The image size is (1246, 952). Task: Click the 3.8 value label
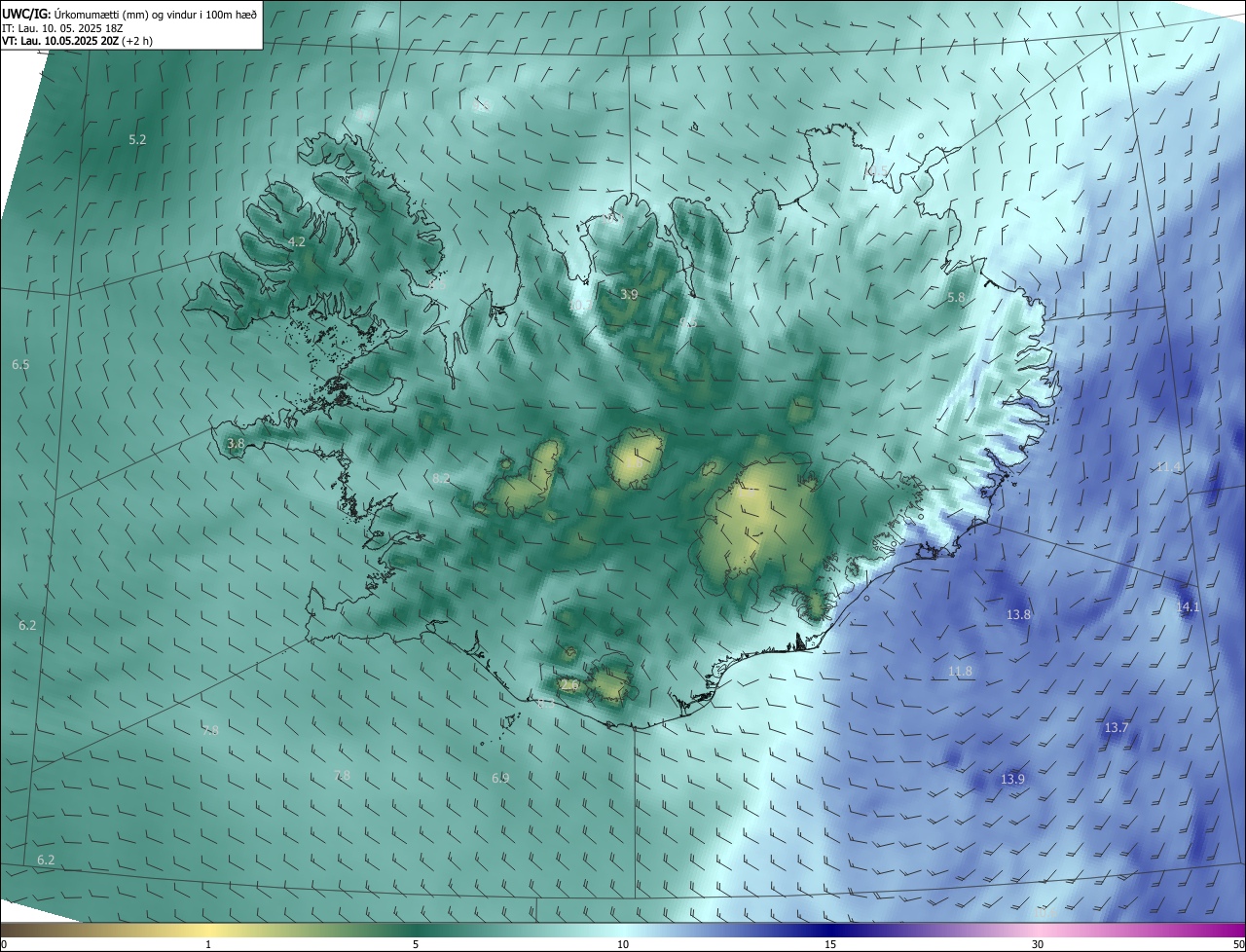[x=236, y=444]
